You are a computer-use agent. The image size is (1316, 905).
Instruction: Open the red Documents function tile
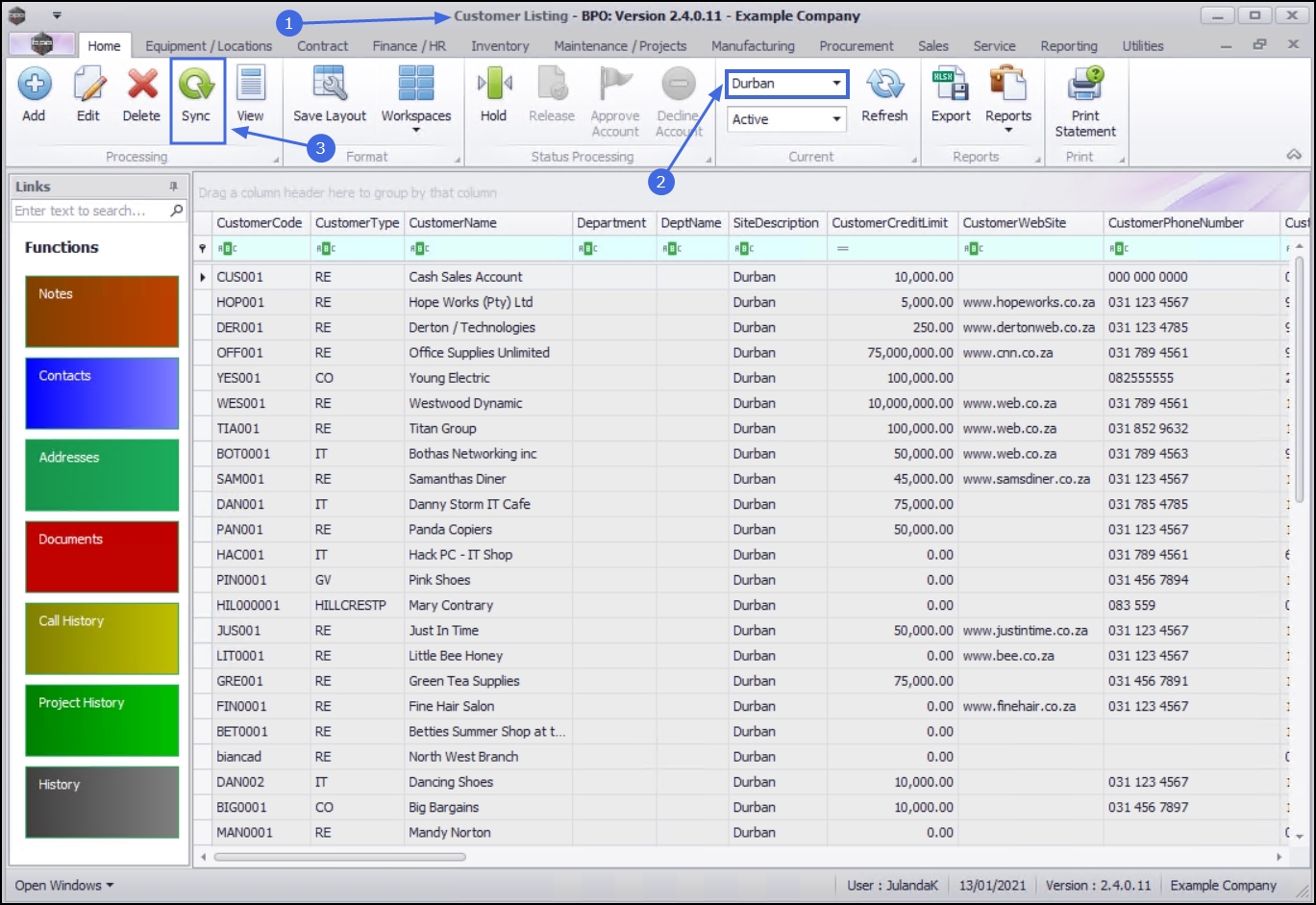(102, 557)
